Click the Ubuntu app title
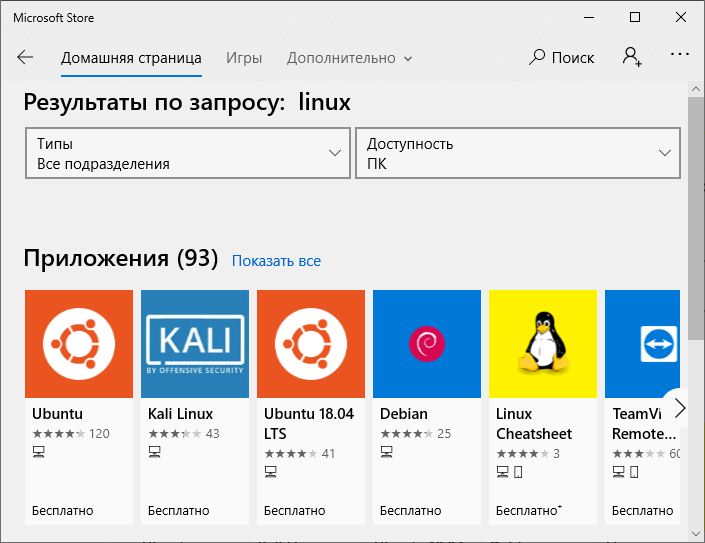This screenshot has height=543, width=705. (58, 414)
